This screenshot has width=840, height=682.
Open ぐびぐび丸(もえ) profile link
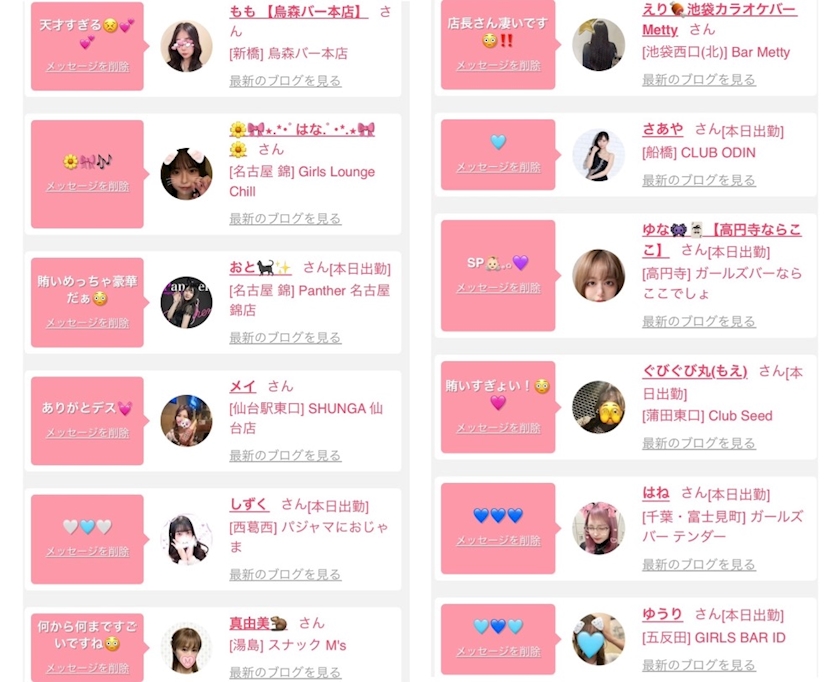695,371
